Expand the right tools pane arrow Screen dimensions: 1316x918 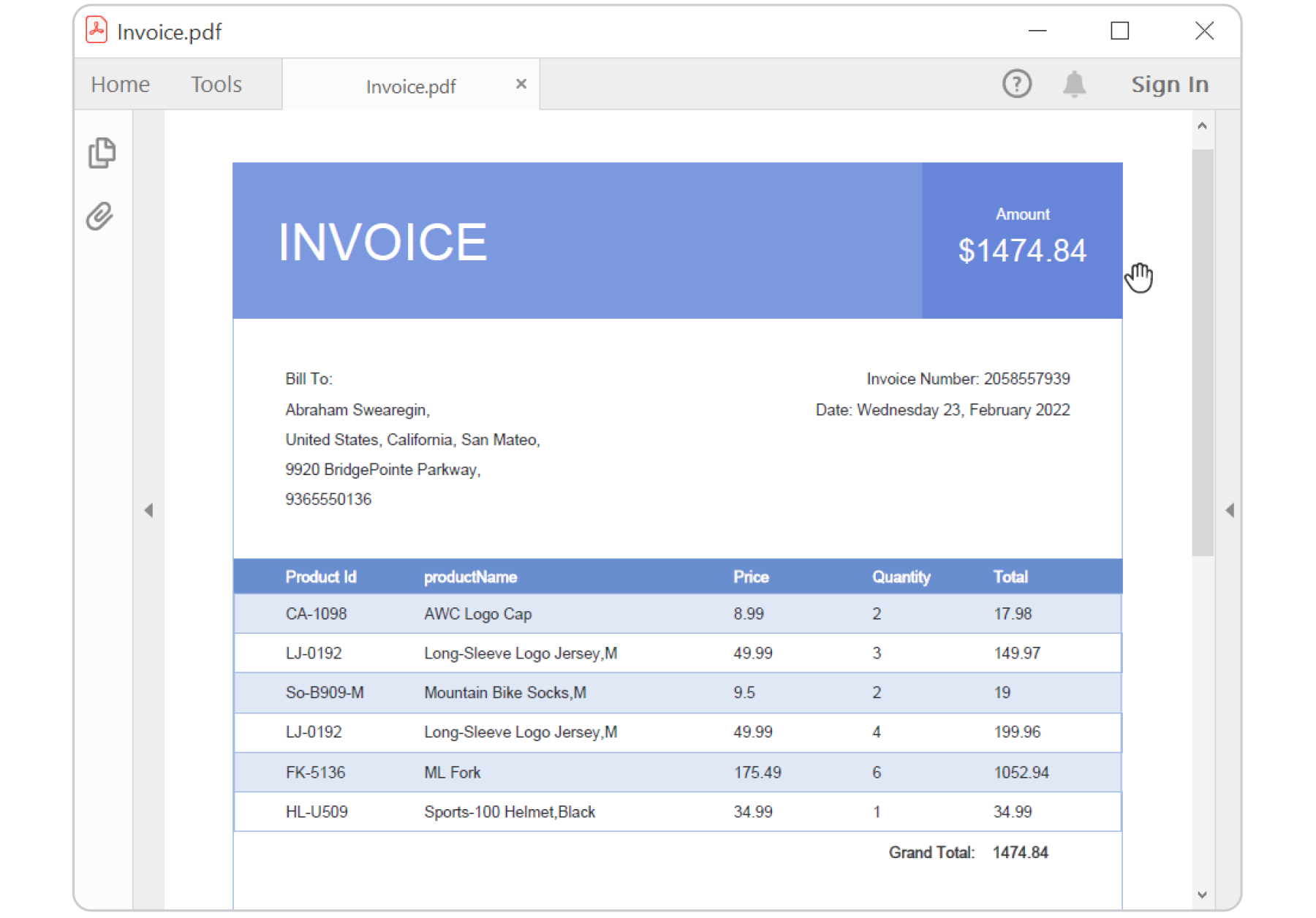coord(1230,510)
